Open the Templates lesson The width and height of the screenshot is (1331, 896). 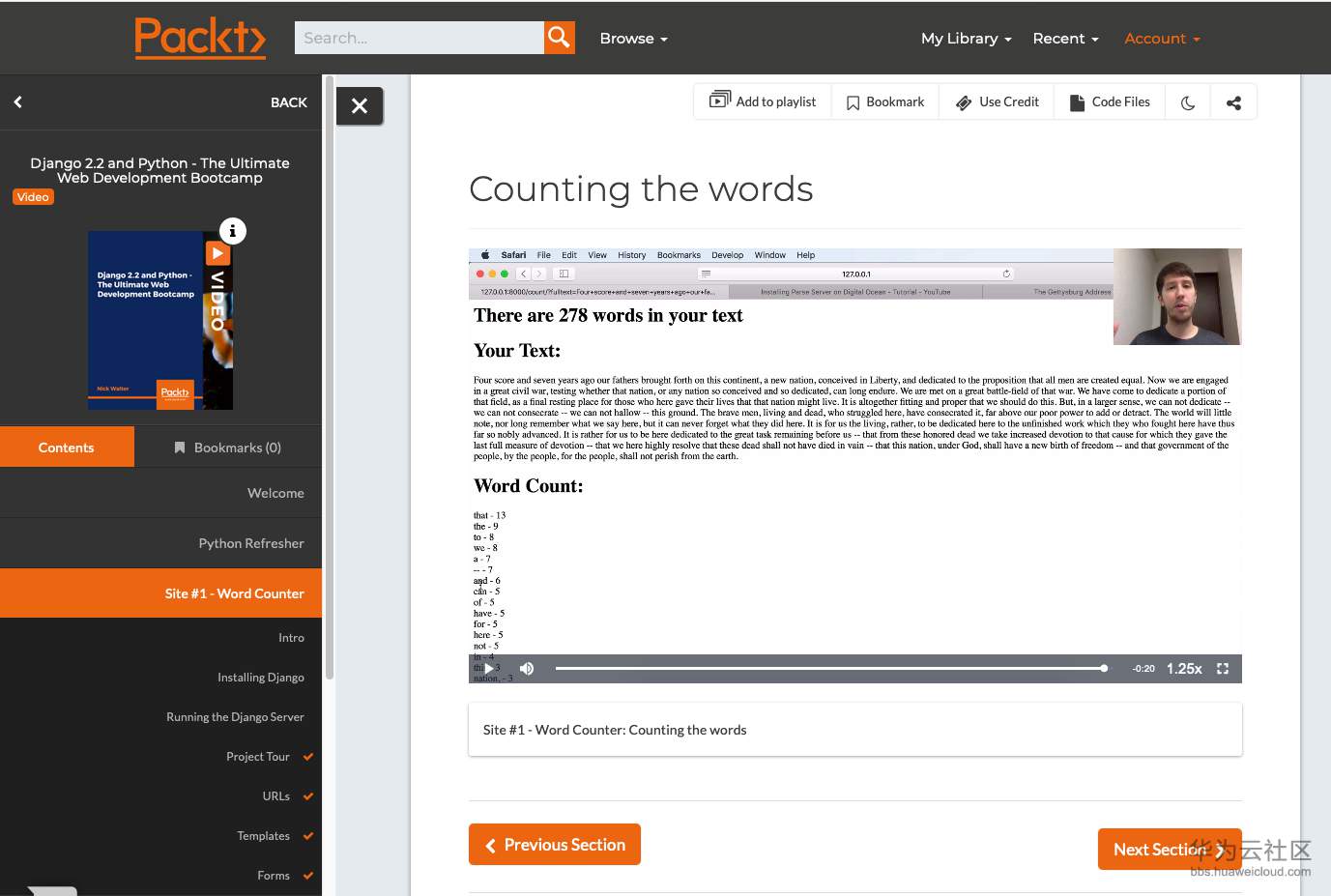click(264, 836)
